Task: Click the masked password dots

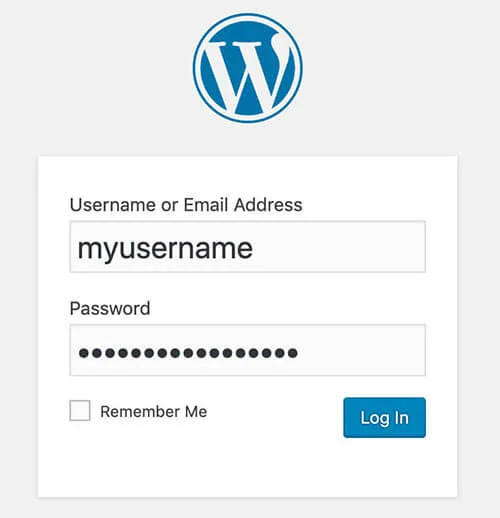Action: tap(188, 353)
